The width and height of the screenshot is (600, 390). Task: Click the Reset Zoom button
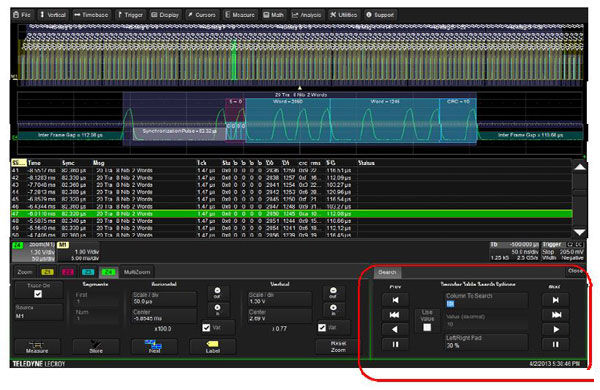[x=338, y=347]
